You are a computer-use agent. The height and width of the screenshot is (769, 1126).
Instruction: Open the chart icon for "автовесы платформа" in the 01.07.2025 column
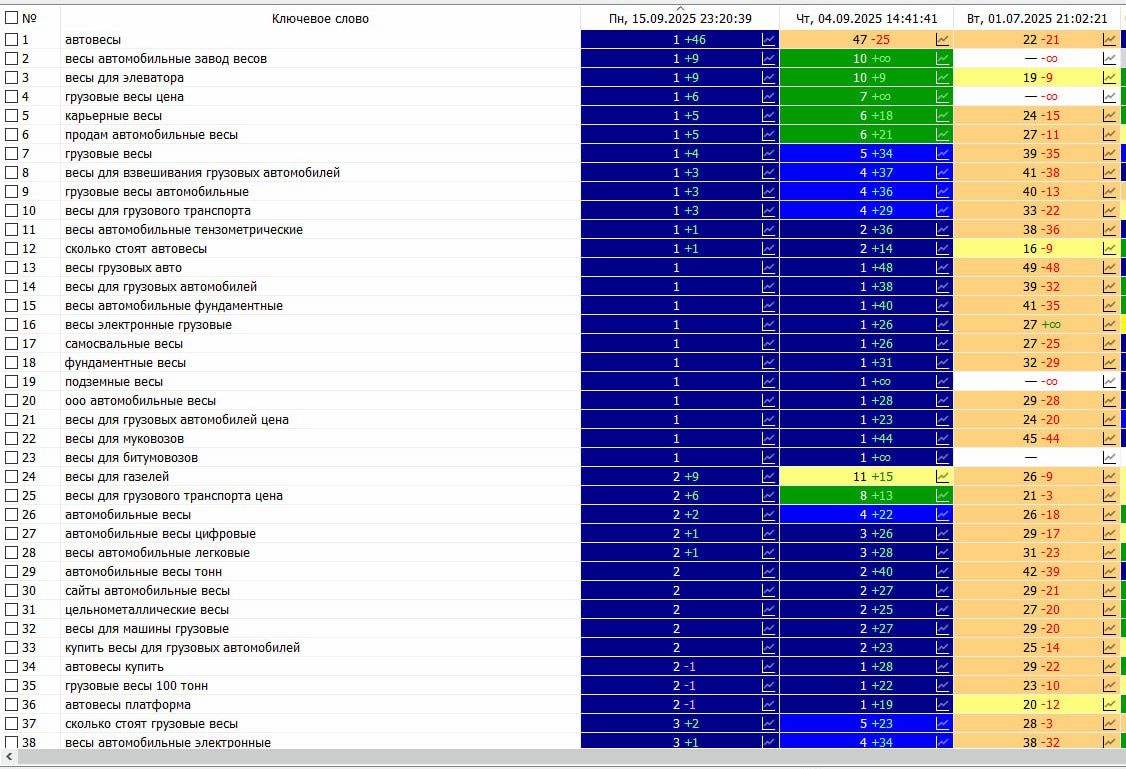pos(1109,705)
